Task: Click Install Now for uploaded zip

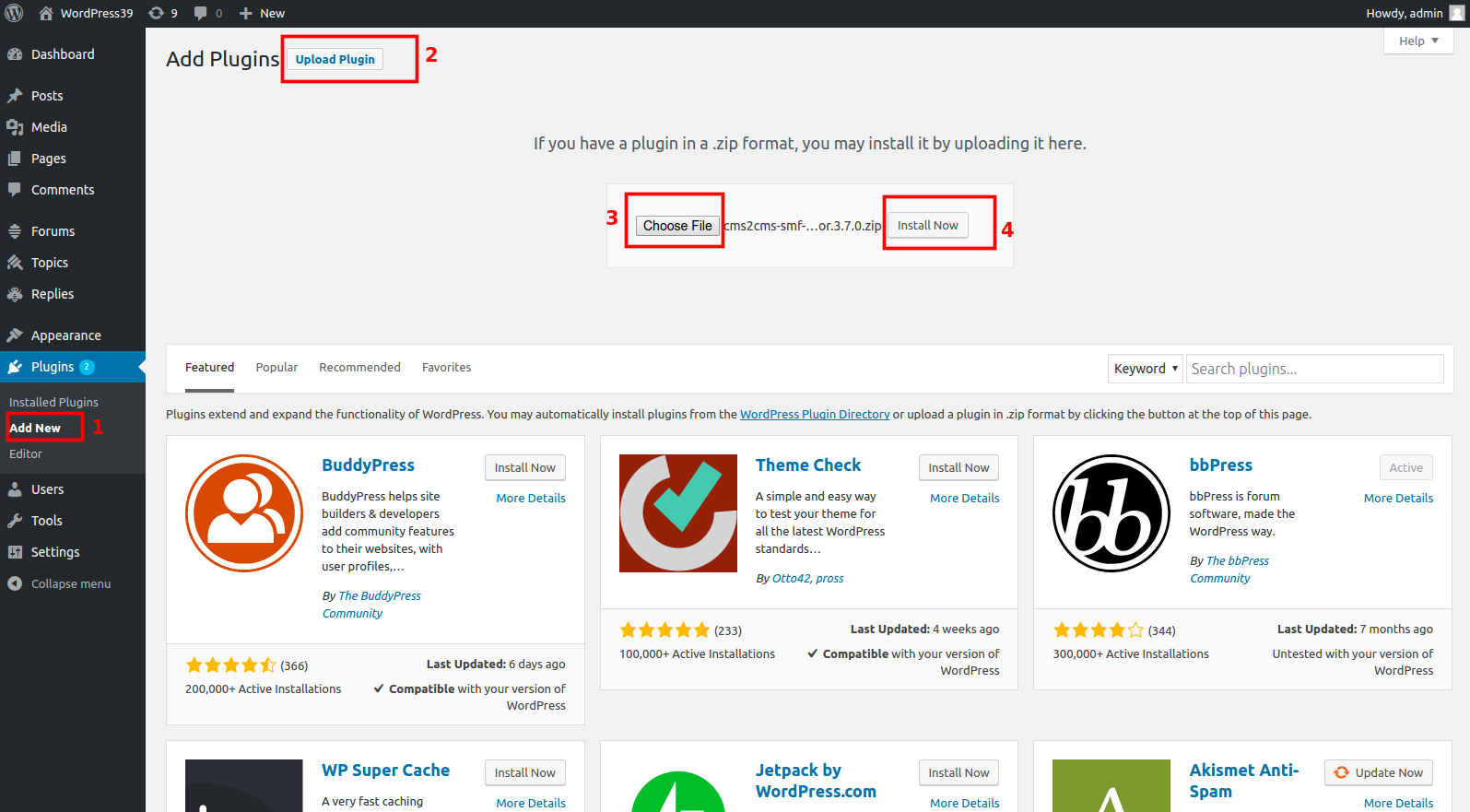Action: click(928, 225)
